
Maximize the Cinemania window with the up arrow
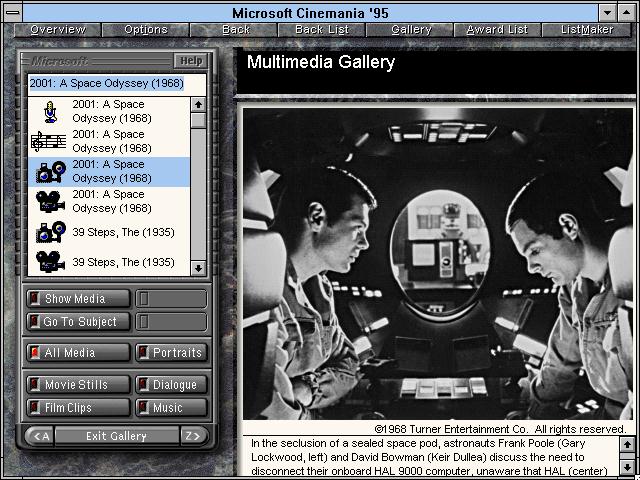[x=627, y=13]
